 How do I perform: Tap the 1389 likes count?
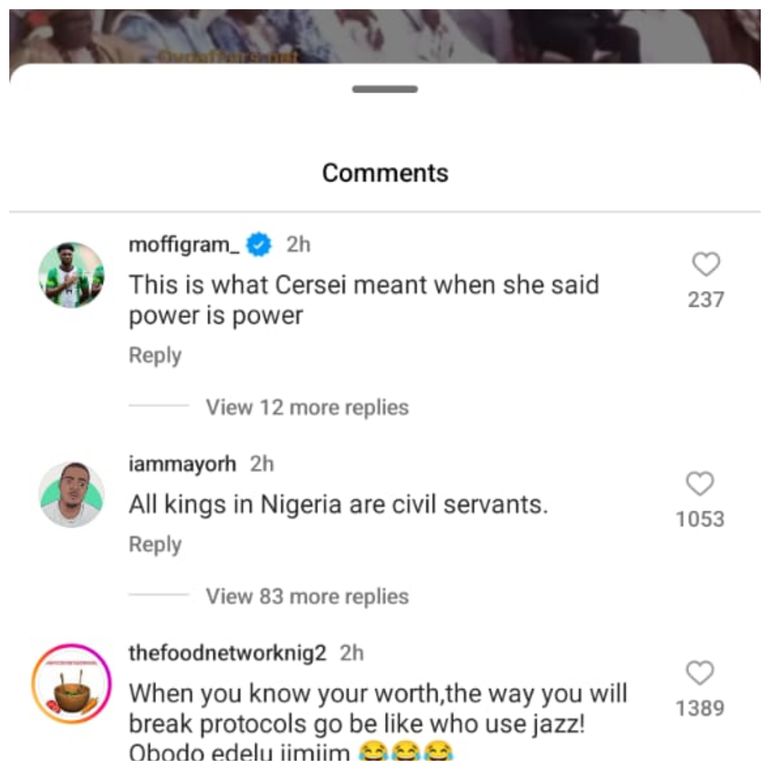coord(700,708)
